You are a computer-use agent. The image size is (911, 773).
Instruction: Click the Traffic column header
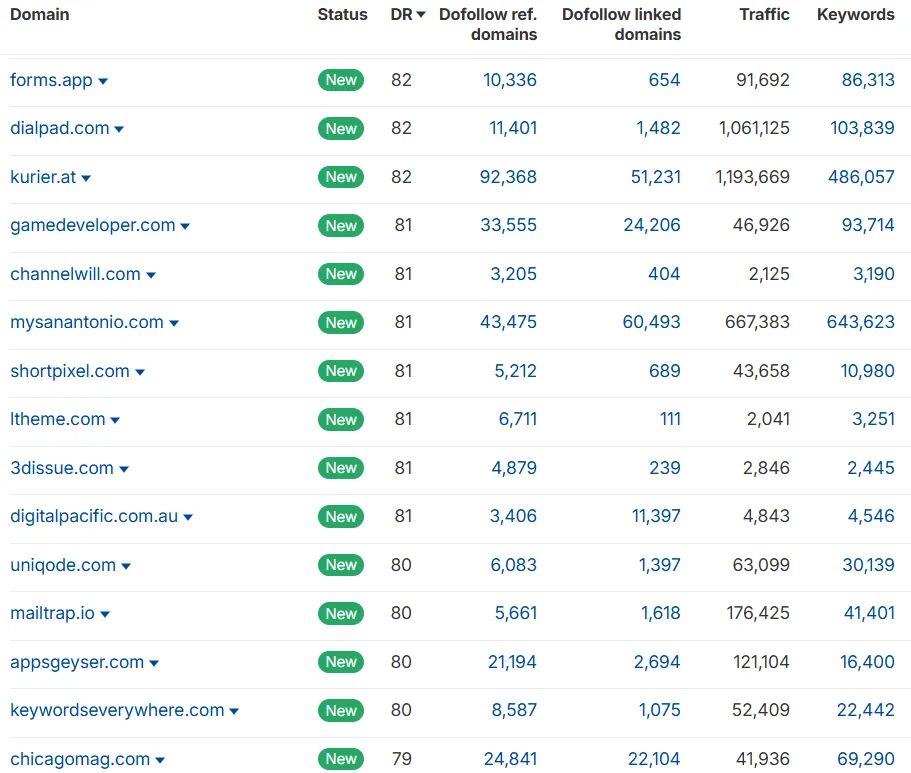(x=764, y=15)
